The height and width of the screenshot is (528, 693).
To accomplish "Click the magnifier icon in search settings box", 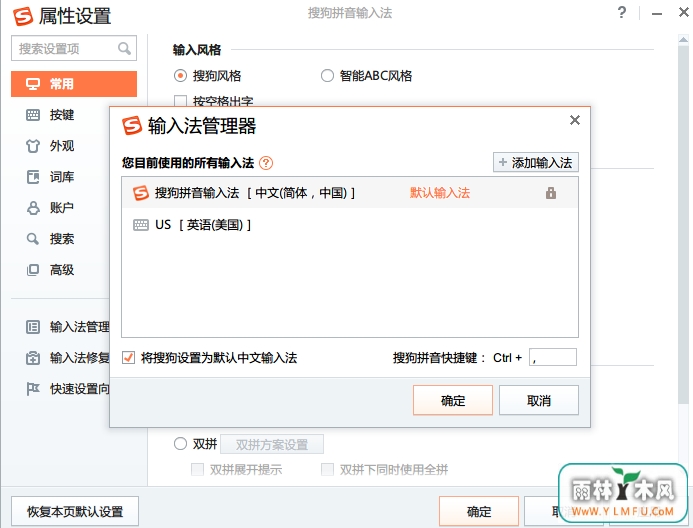I will click(x=124, y=48).
